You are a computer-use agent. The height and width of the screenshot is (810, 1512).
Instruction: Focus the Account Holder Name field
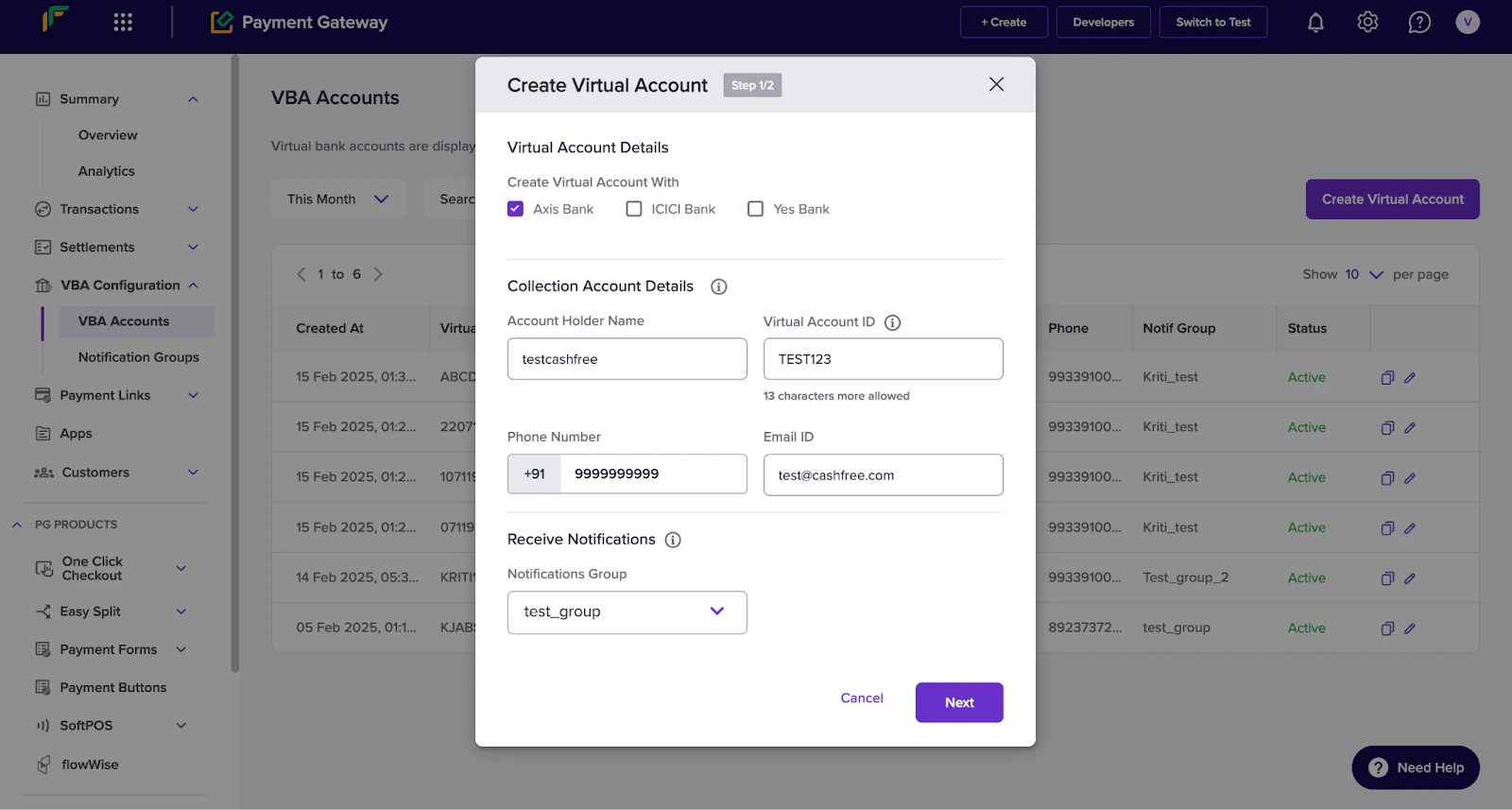627,359
